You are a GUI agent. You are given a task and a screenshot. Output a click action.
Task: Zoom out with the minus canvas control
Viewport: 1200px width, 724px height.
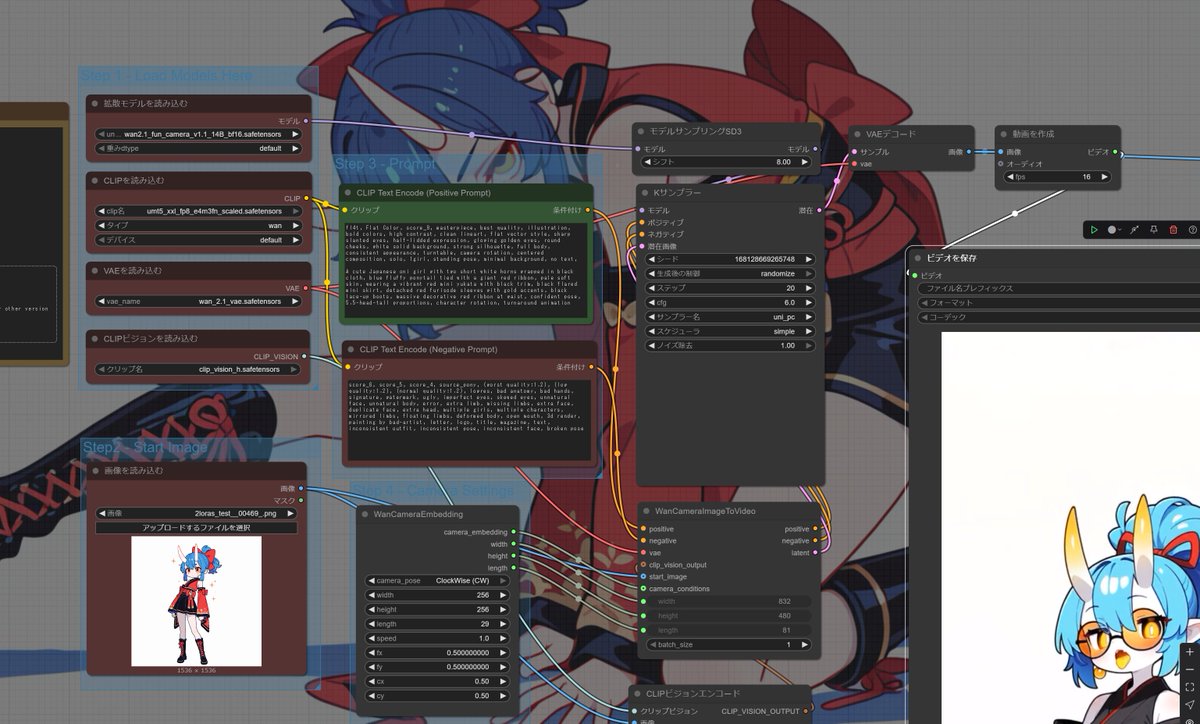(x=1189, y=668)
